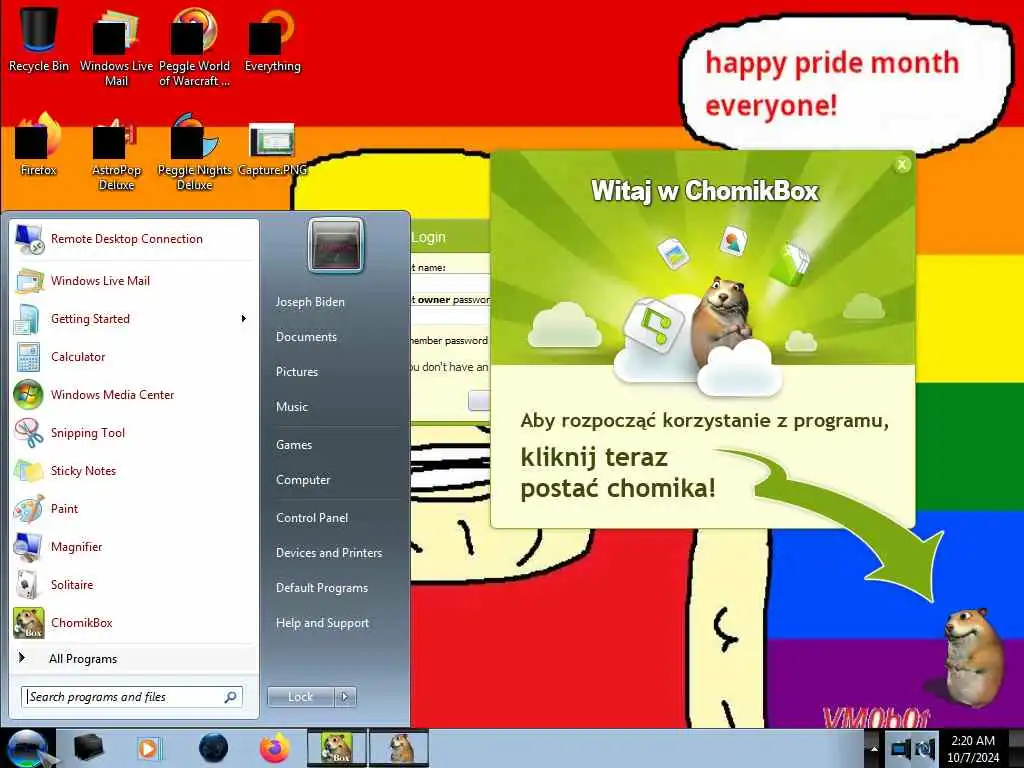Open Pictures from Start menu
Screen dimensions: 1024x768
[x=297, y=372]
